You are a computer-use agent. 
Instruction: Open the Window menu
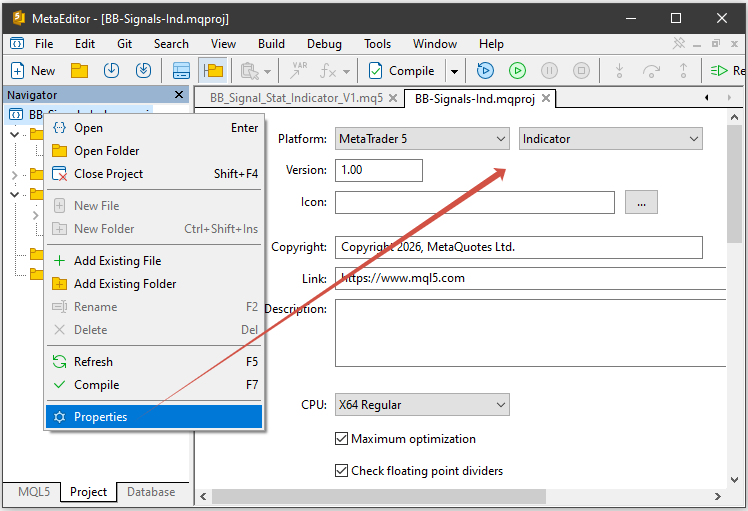[x=435, y=44]
